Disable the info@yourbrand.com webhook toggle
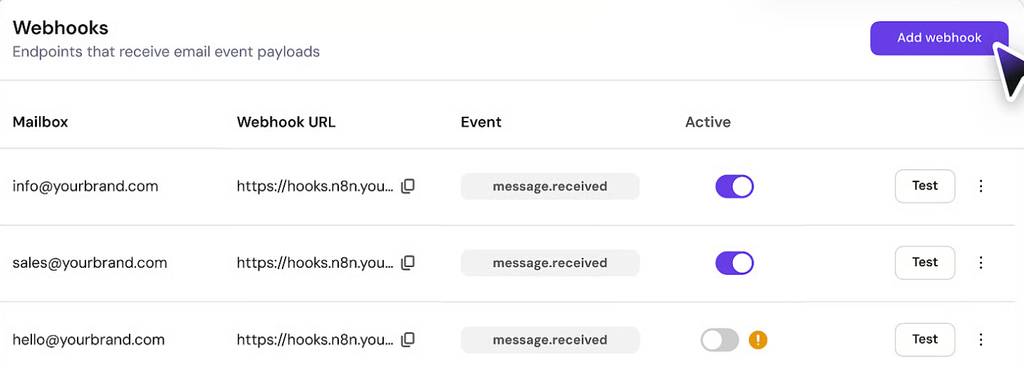The height and width of the screenshot is (366, 1024). 735,186
